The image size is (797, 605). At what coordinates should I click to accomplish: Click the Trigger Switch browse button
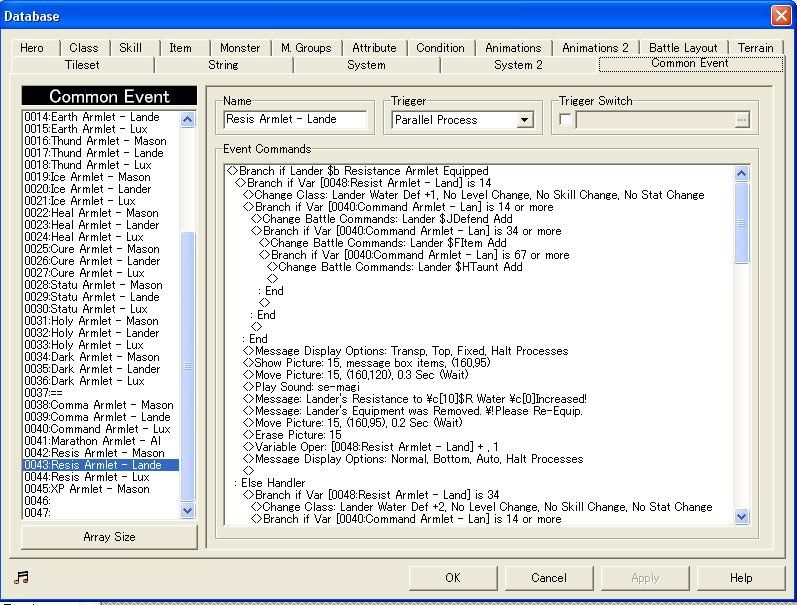click(741, 120)
